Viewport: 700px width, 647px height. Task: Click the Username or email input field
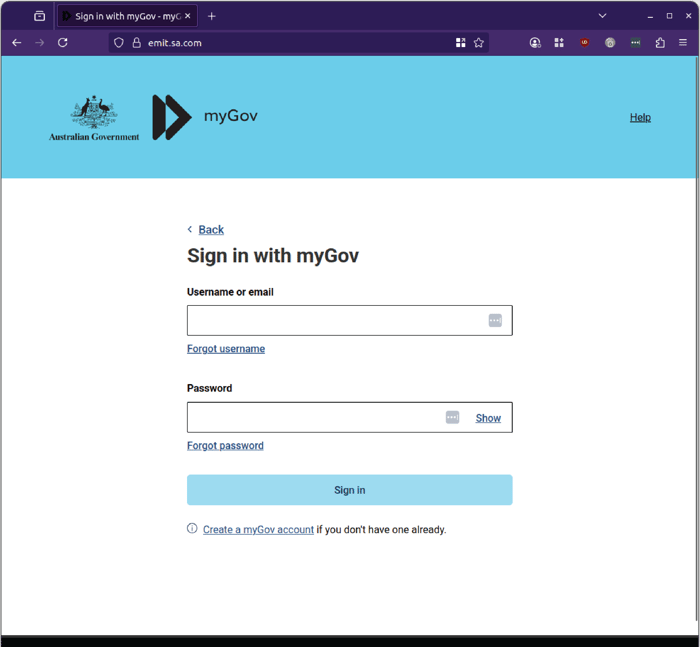350,321
